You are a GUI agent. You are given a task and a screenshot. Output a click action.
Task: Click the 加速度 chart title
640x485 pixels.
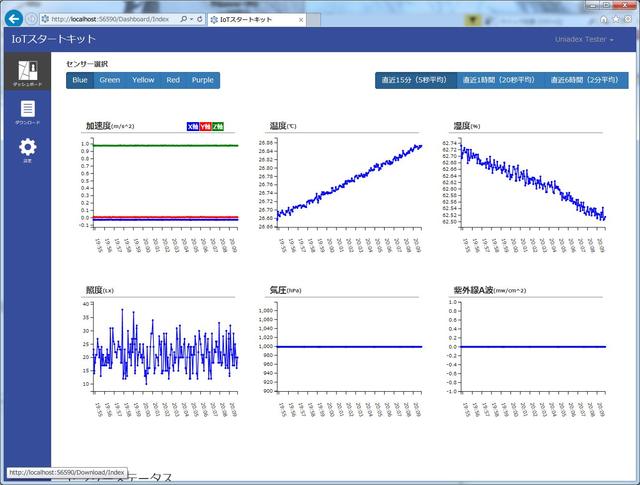[110, 126]
